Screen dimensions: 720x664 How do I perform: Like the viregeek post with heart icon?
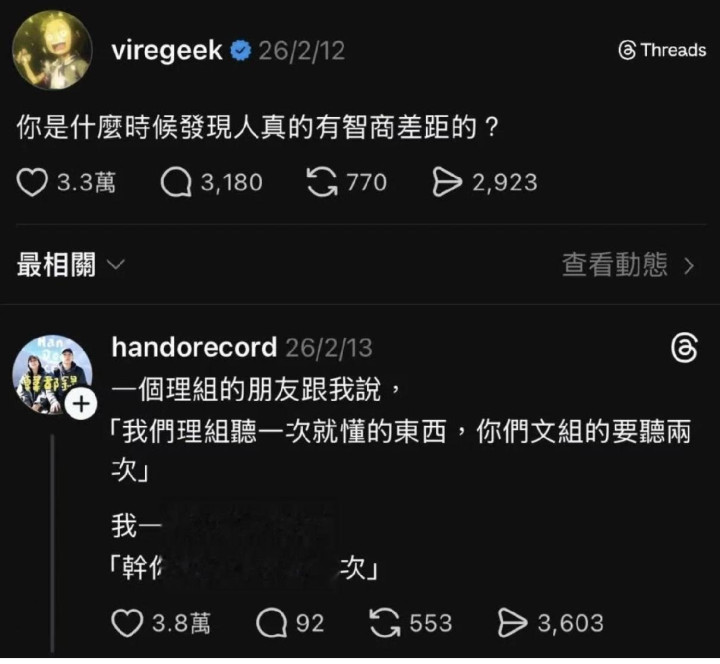(32, 183)
